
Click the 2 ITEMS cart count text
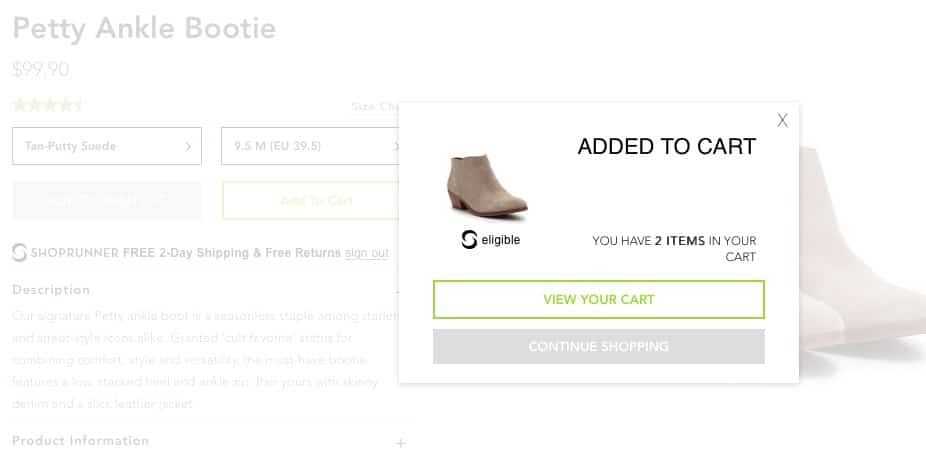click(680, 241)
